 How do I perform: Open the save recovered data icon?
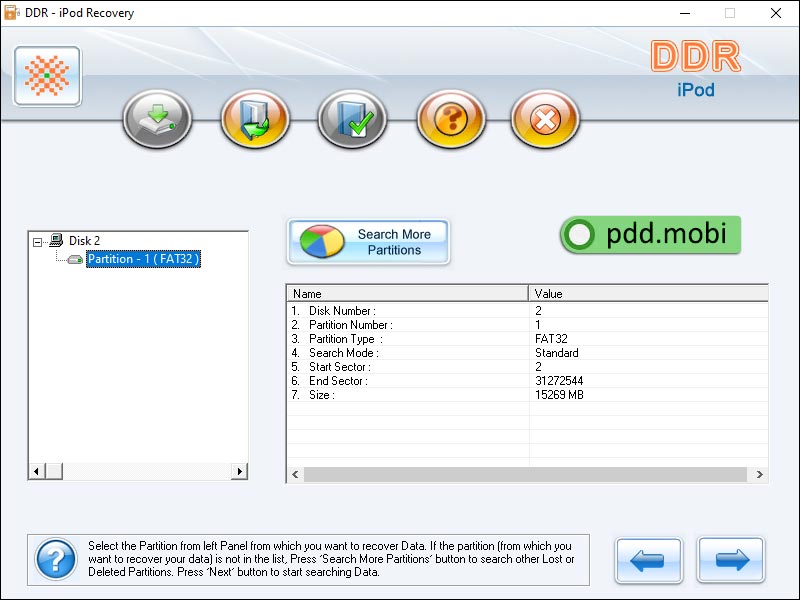click(253, 118)
